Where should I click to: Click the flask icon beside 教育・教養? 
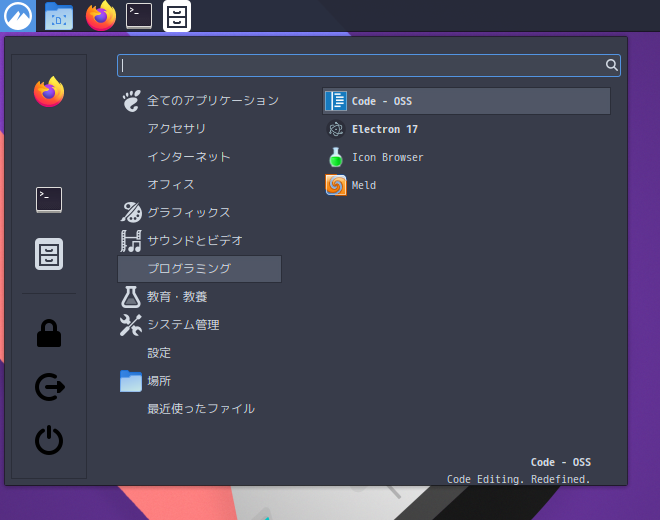[x=131, y=297]
